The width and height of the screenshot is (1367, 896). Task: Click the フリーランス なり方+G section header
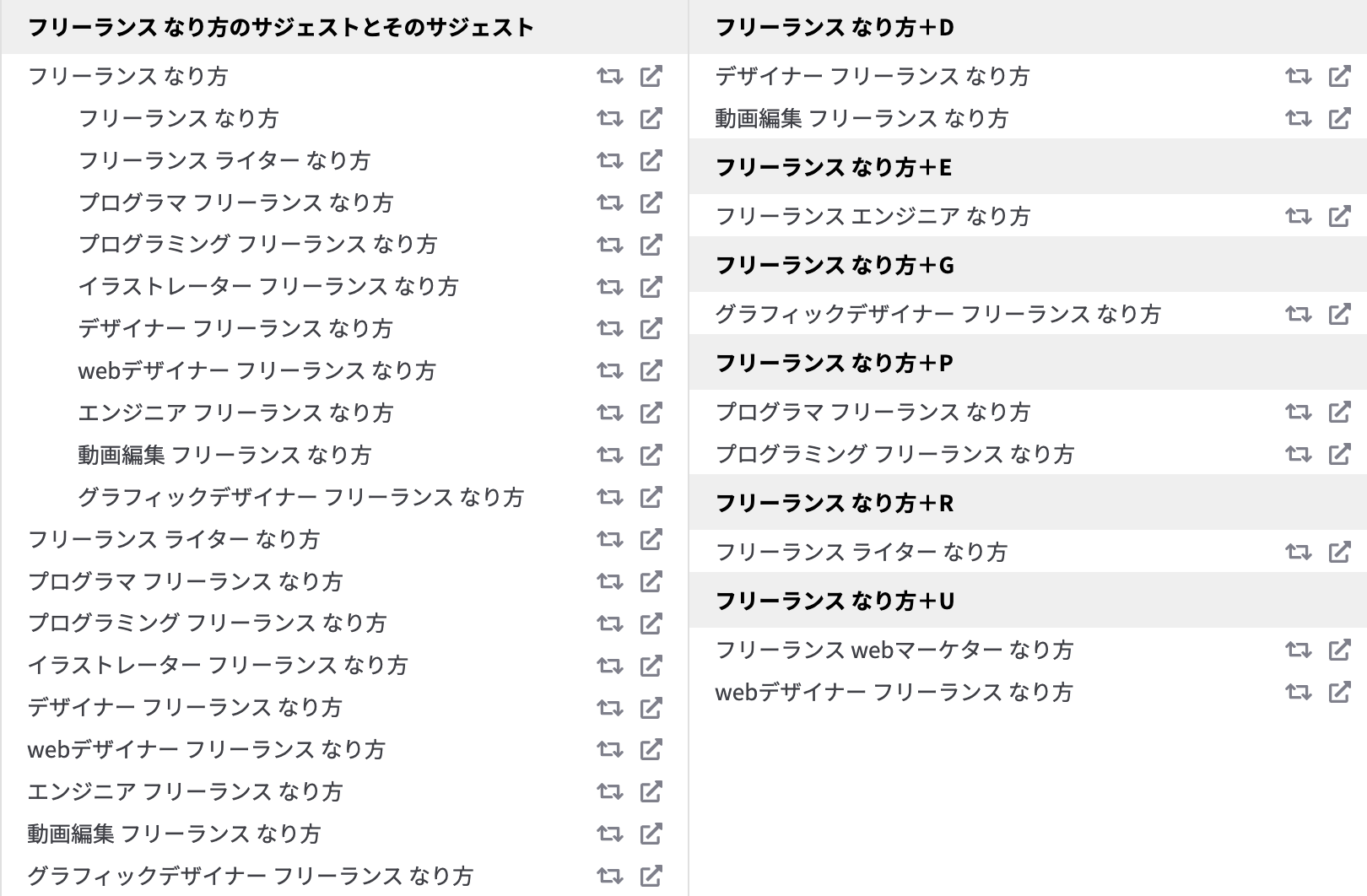(x=1028, y=265)
